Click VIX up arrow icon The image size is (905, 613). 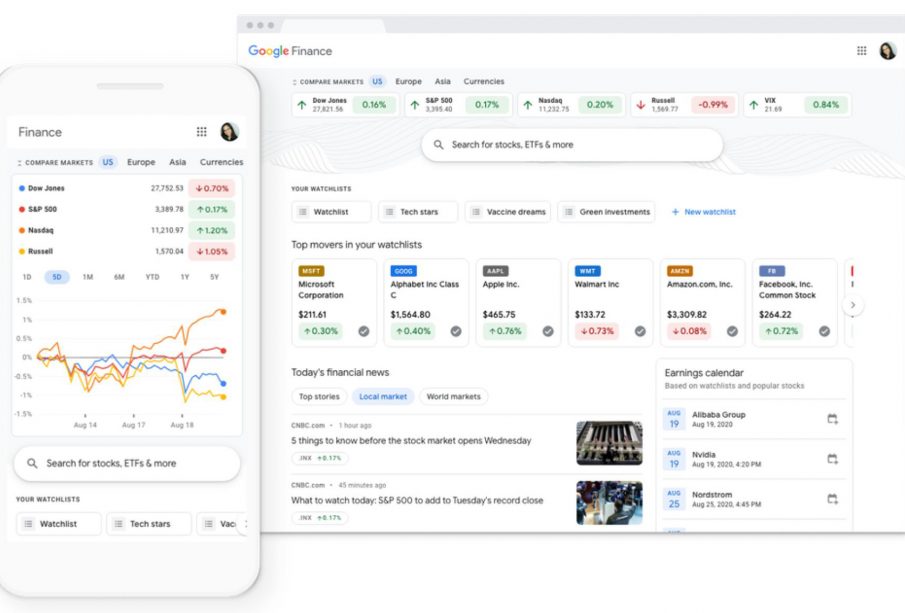pos(754,105)
